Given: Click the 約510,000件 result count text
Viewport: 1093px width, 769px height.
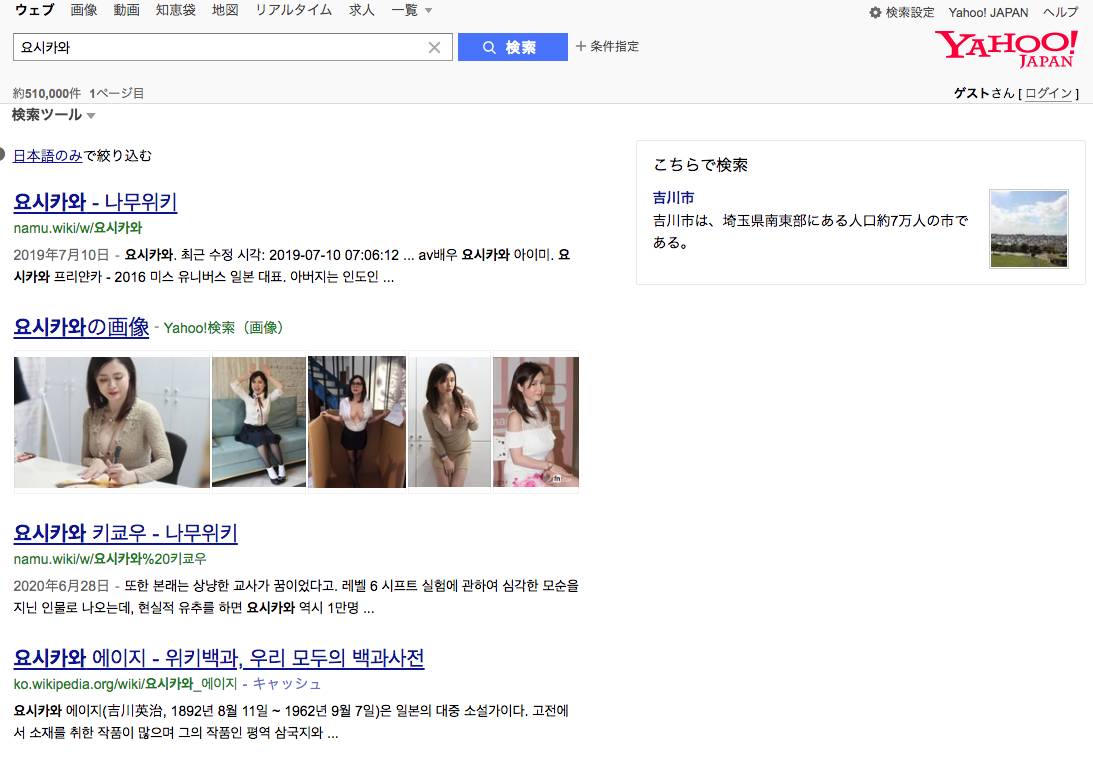Looking at the screenshot, I should tap(47, 93).
